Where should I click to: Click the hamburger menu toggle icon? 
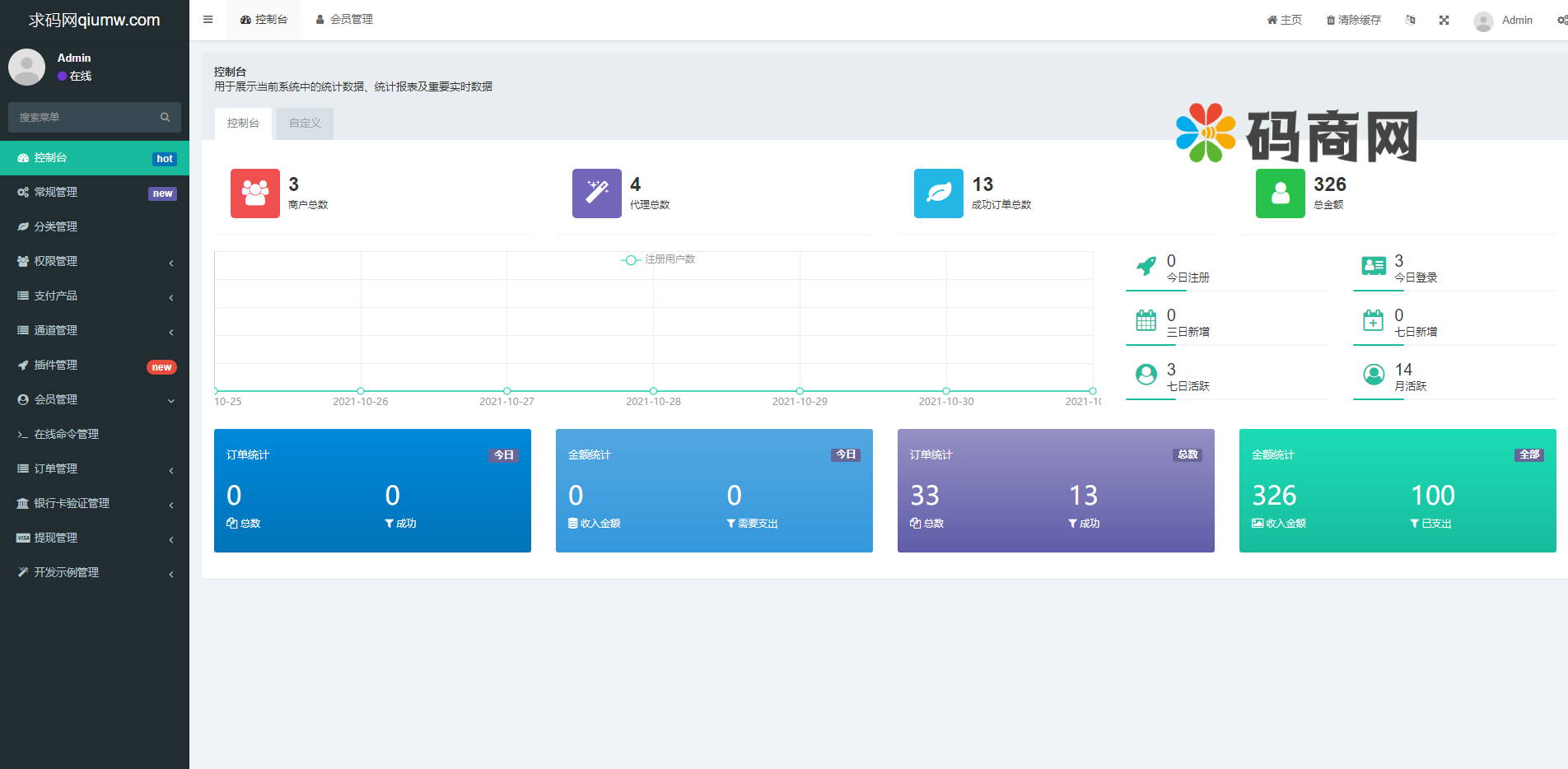tap(208, 20)
